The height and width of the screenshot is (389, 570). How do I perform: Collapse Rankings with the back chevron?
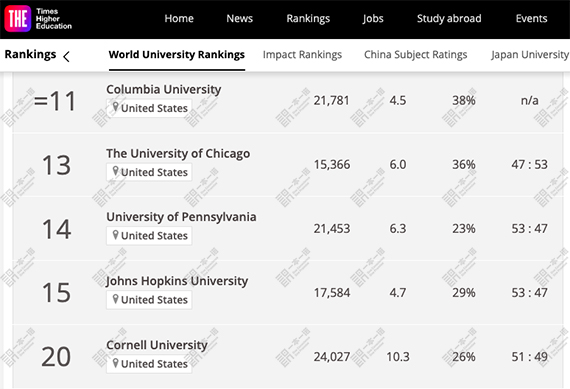point(66,57)
